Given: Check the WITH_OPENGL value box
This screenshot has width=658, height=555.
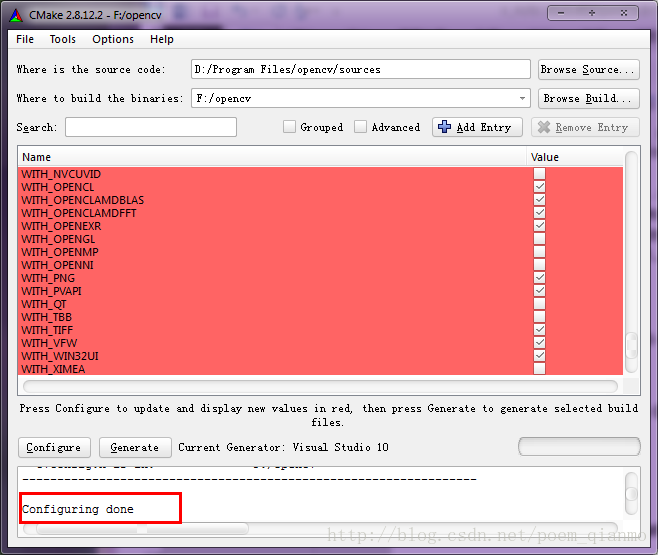Looking at the screenshot, I should (x=539, y=239).
